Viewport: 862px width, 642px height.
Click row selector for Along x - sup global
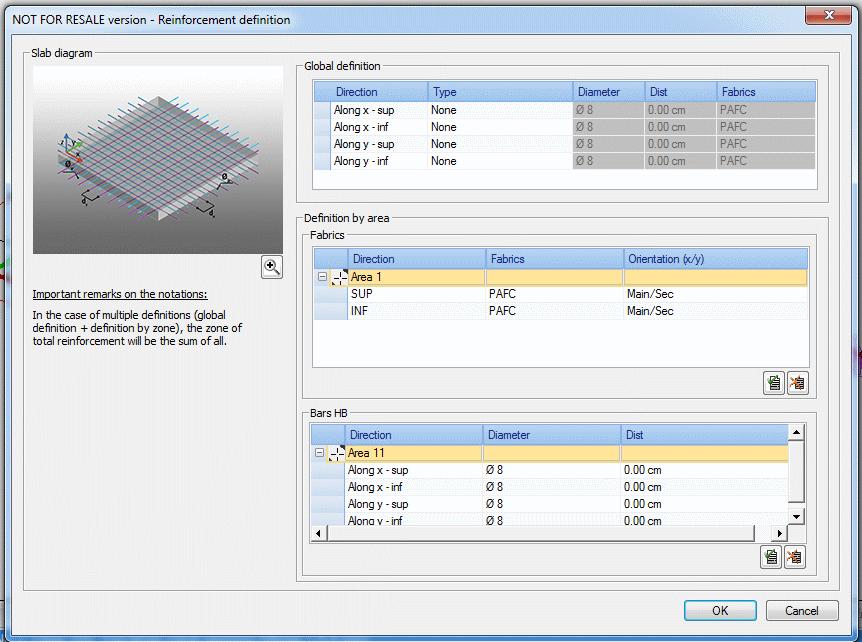[323, 110]
